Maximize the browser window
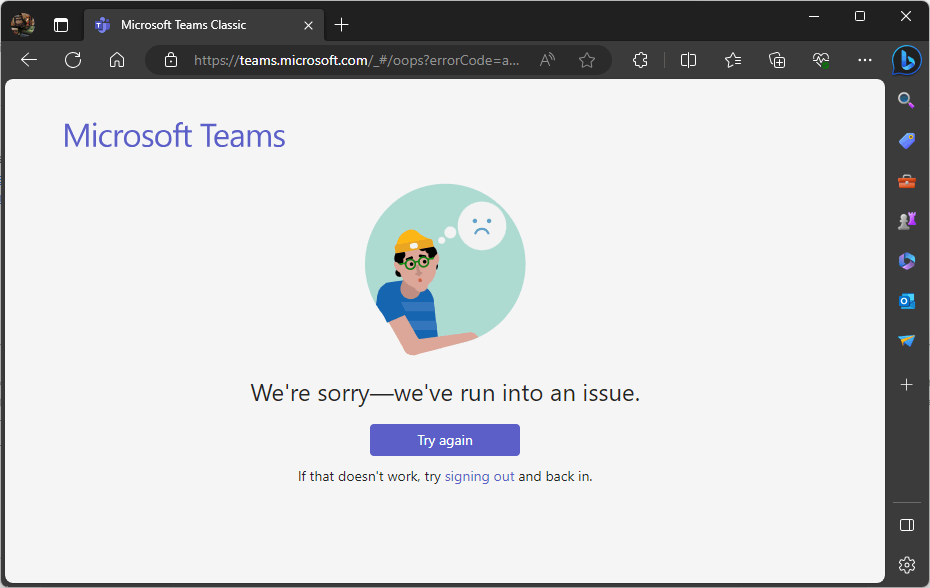This screenshot has height=588, width=930. (x=859, y=17)
